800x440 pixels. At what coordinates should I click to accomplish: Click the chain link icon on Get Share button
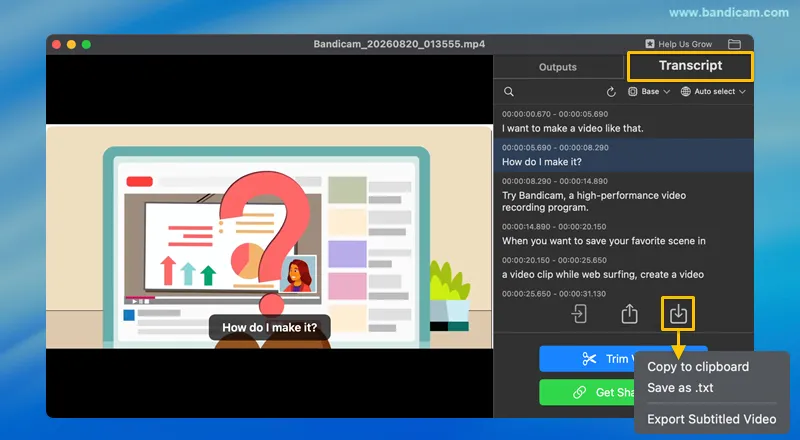click(579, 392)
